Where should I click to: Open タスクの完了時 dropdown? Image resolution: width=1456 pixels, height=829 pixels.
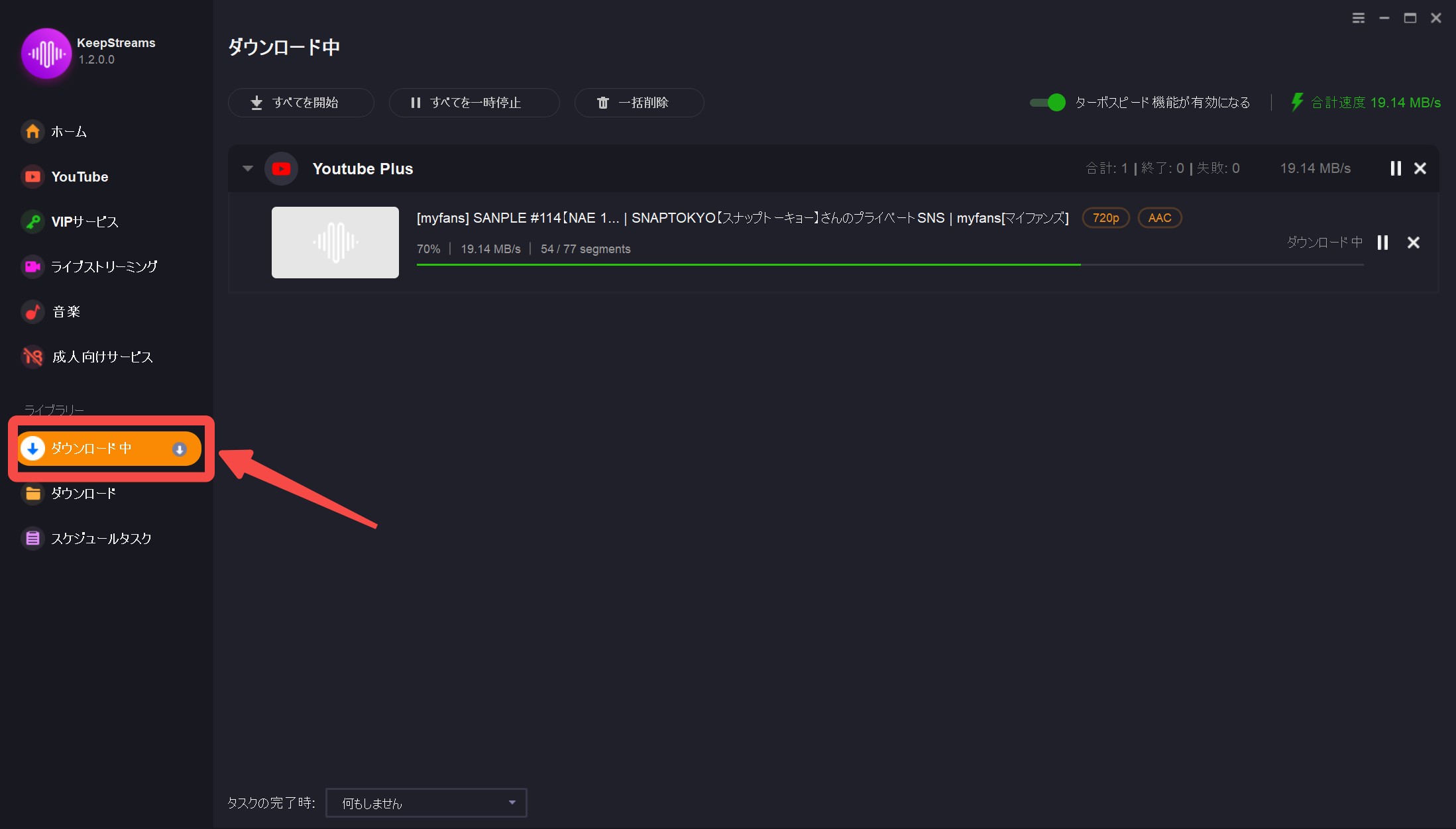(x=426, y=803)
